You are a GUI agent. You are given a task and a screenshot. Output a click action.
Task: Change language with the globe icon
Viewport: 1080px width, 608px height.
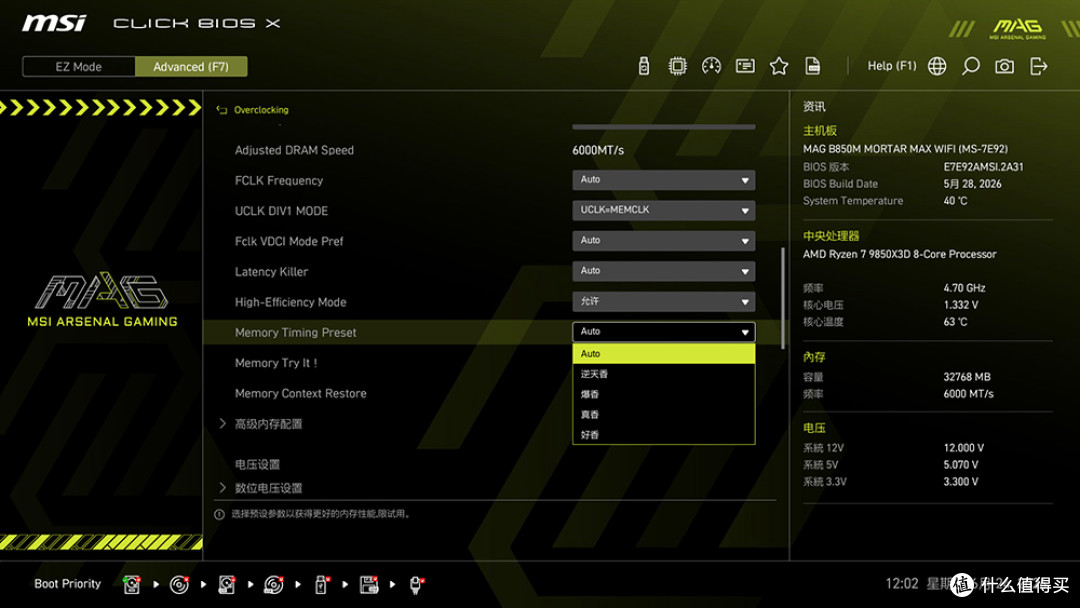(x=937, y=66)
